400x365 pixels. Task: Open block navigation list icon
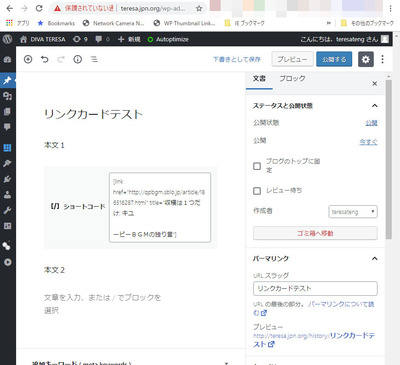click(x=94, y=59)
